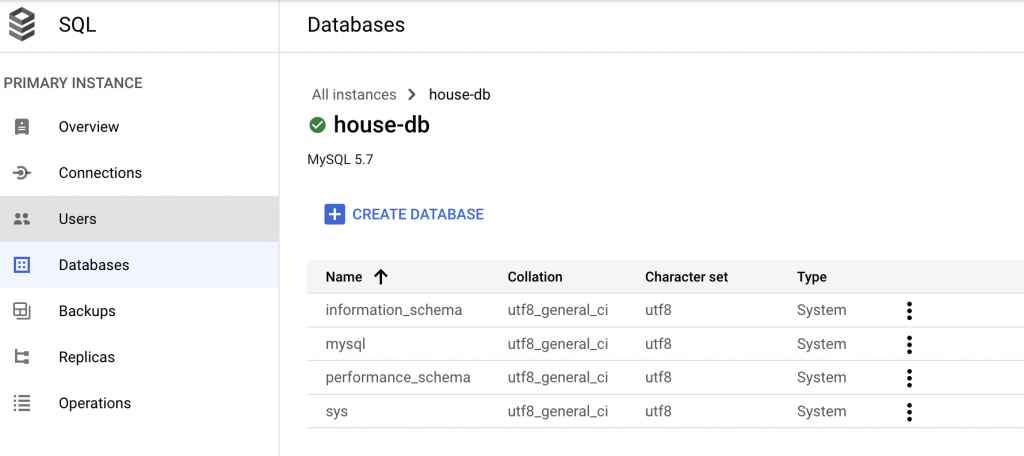This screenshot has height=456, width=1024.
Task: Click the Databases grid icon in sidebar
Action: tap(22, 265)
